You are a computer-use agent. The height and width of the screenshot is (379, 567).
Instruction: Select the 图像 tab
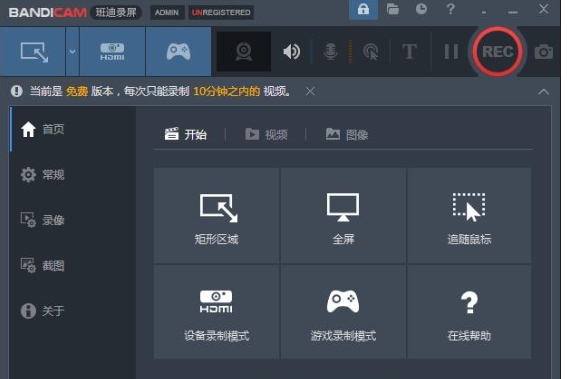click(x=347, y=135)
